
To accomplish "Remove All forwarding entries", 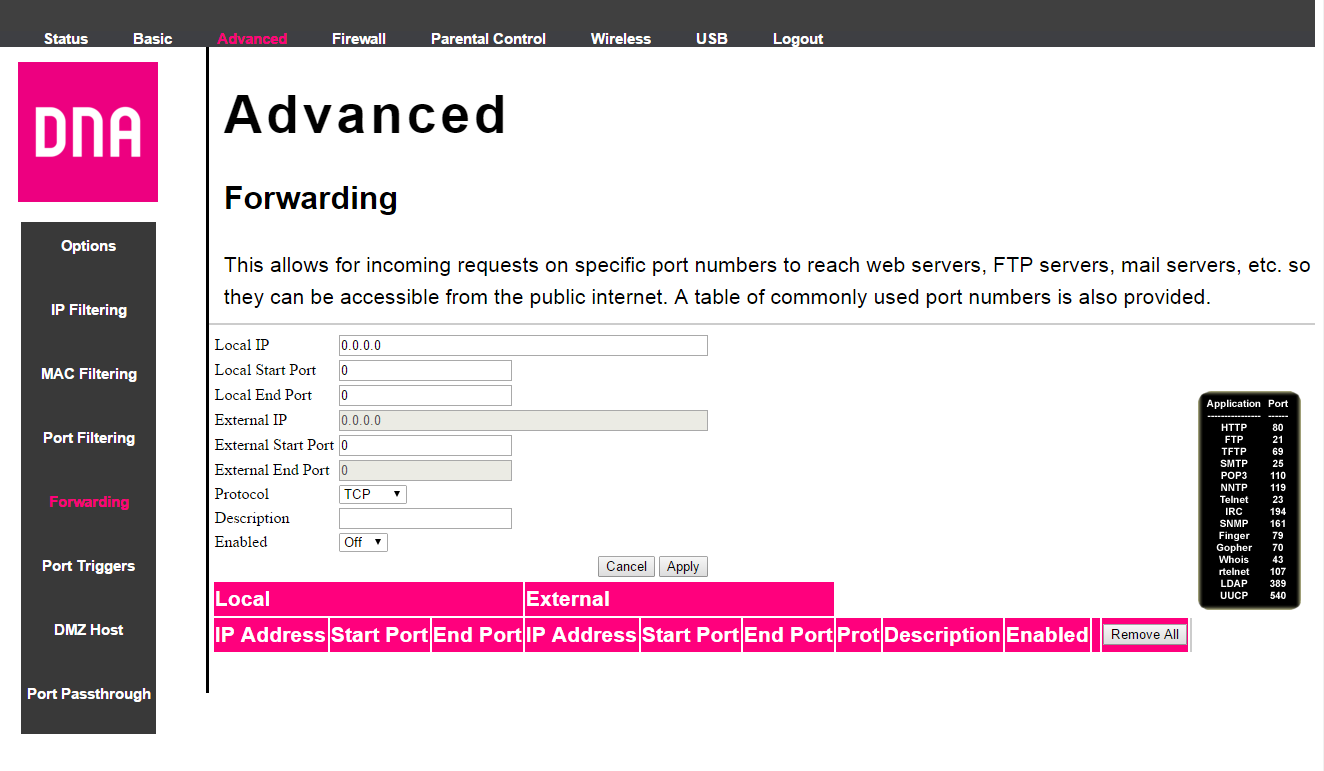I will [x=1144, y=634].
